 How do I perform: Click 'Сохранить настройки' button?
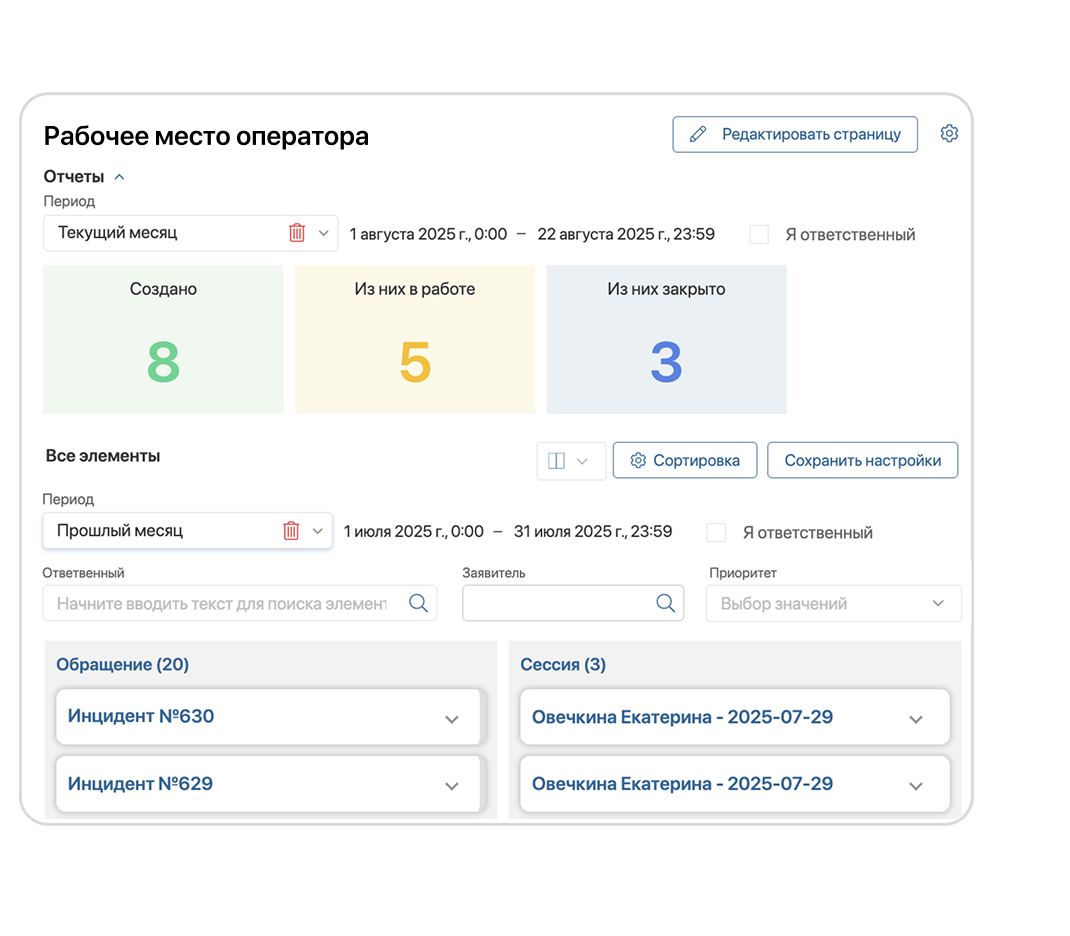863,460
